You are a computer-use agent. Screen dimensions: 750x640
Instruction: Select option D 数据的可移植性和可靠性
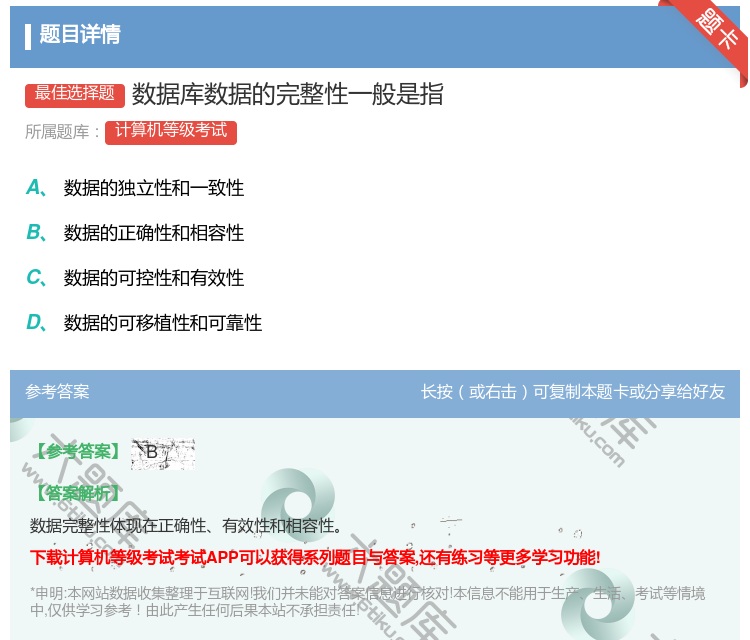pyautogui.click(x=144, y=323)
